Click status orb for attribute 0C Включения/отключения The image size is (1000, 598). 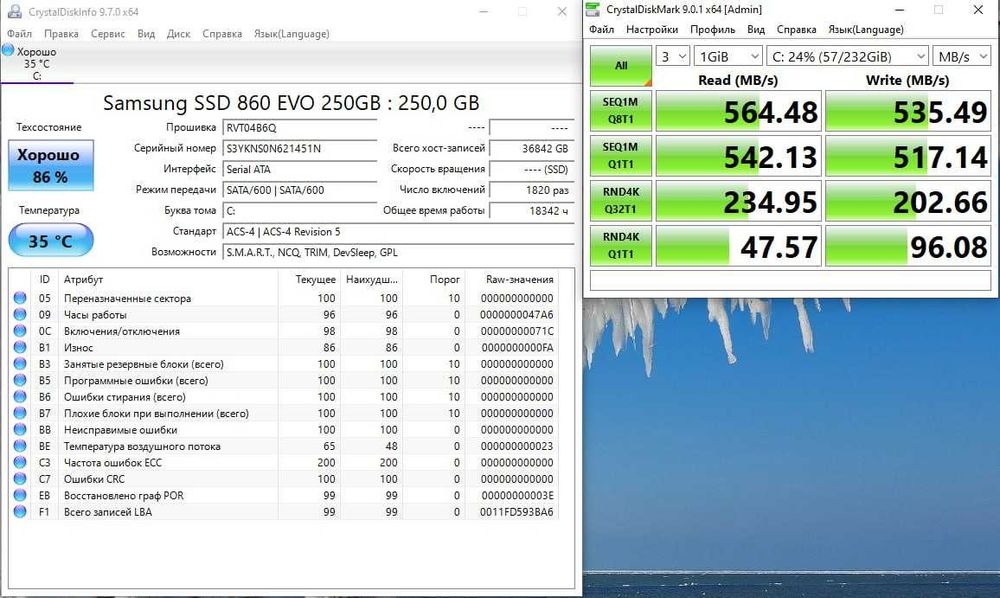(20, 331)
